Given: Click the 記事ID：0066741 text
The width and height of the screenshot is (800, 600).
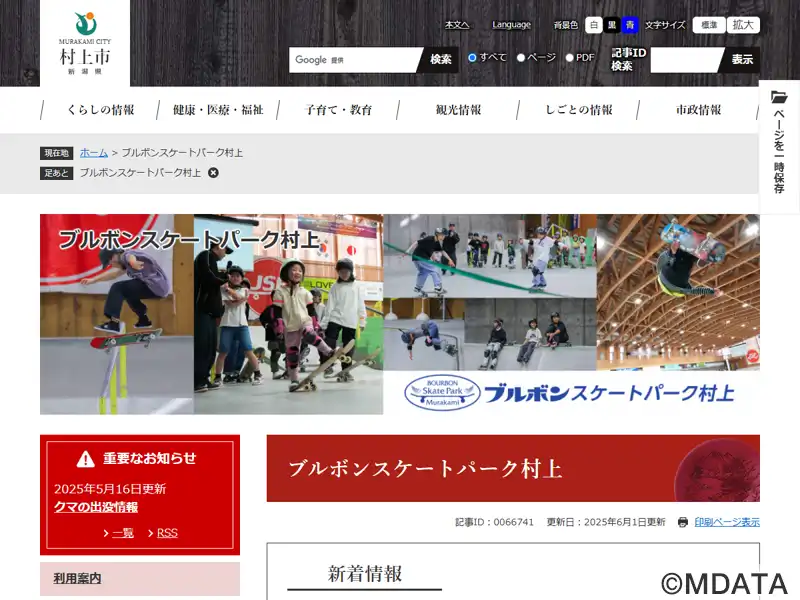Looking at the screenshot, I should (x=494, y=522).
